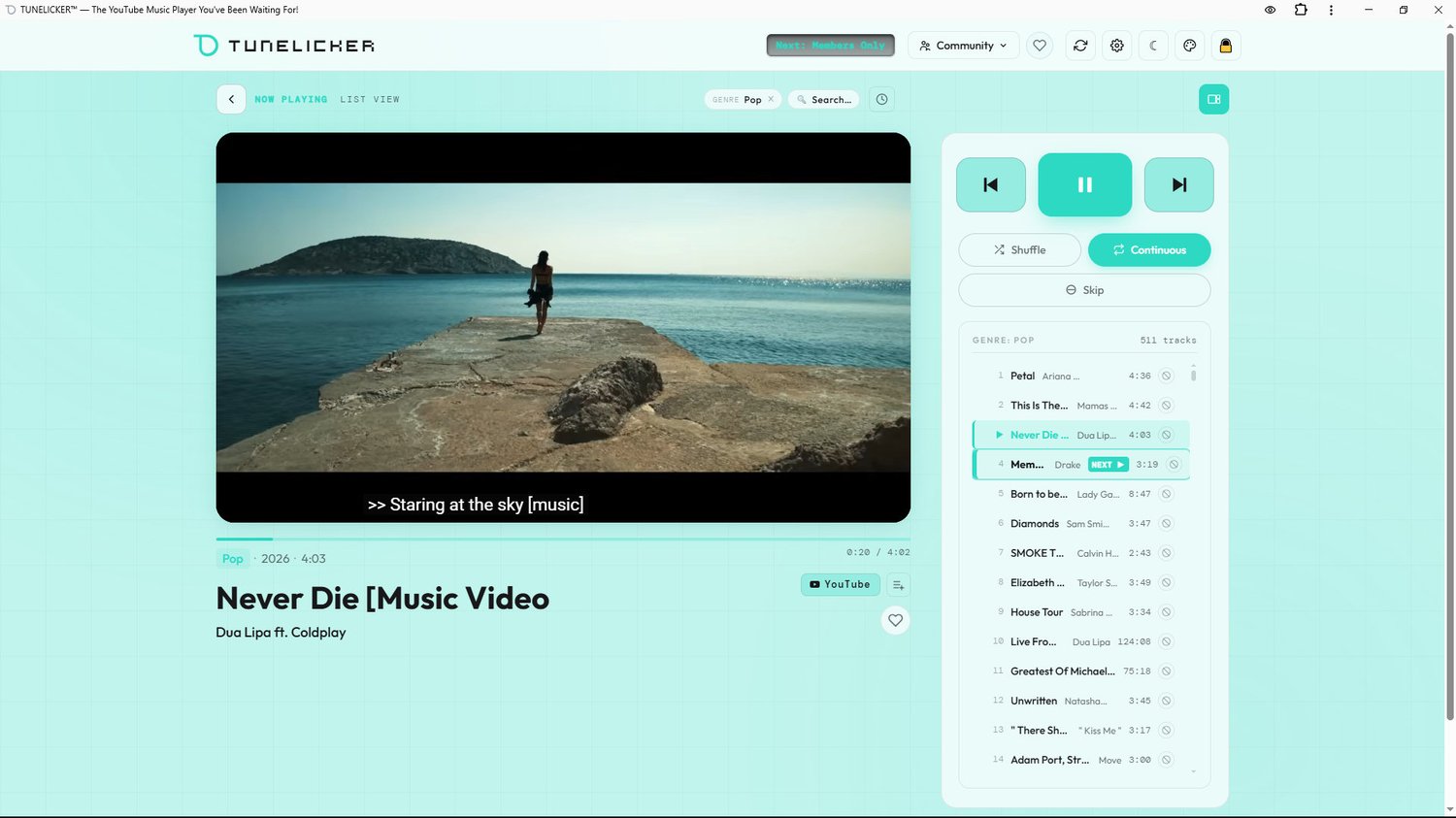
Task: Block the SMOKE T... track icon
Action: [x=1167, y=553]
